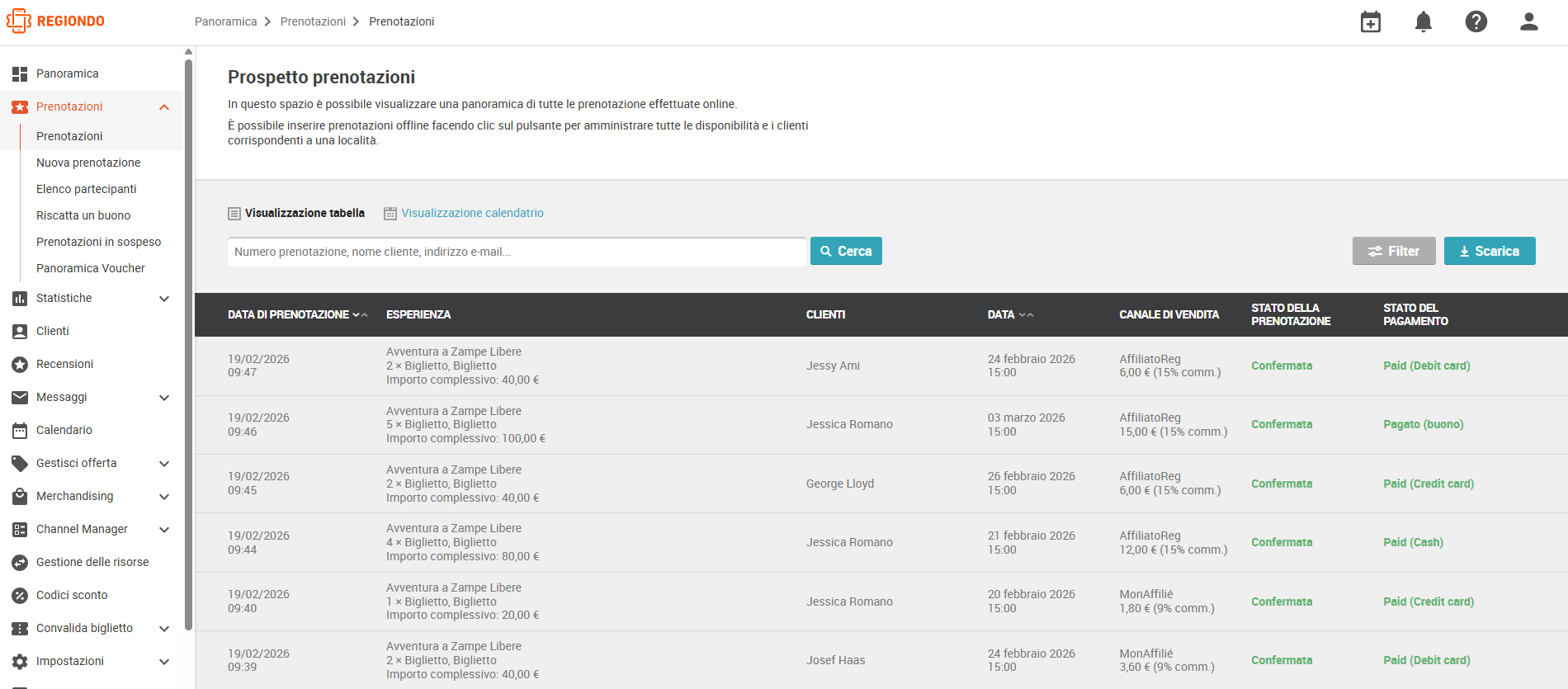
Task: Click the booking search input field
Action: pos(517,252)
